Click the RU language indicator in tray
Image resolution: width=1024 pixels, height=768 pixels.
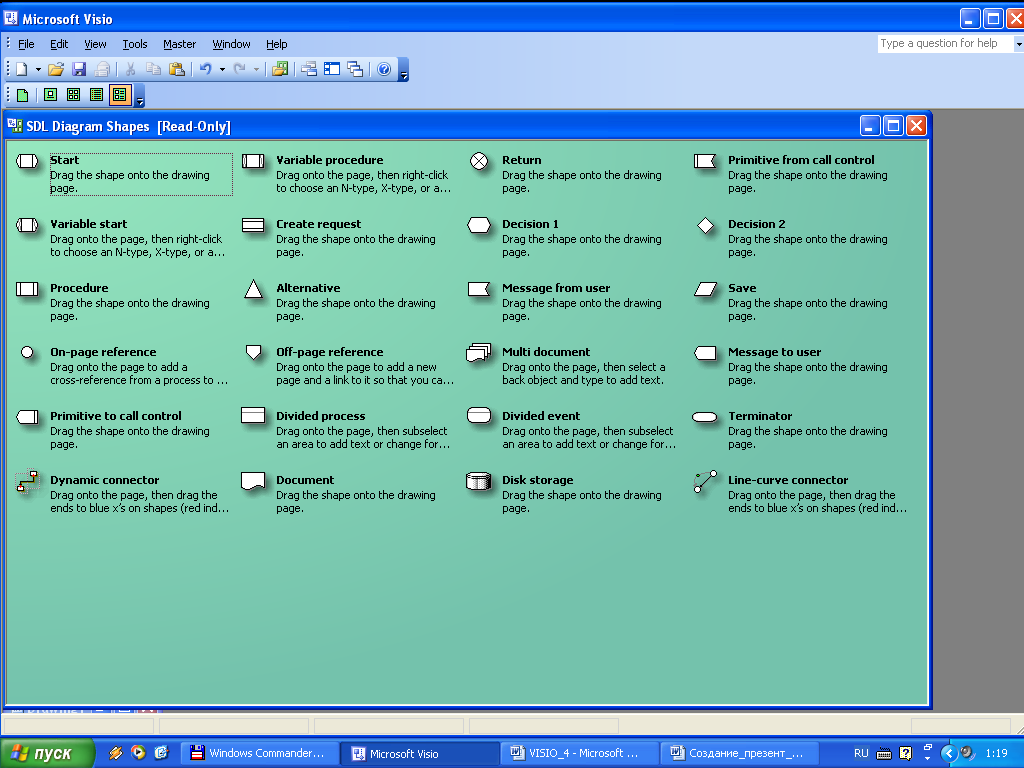click(x=861, y=753)
